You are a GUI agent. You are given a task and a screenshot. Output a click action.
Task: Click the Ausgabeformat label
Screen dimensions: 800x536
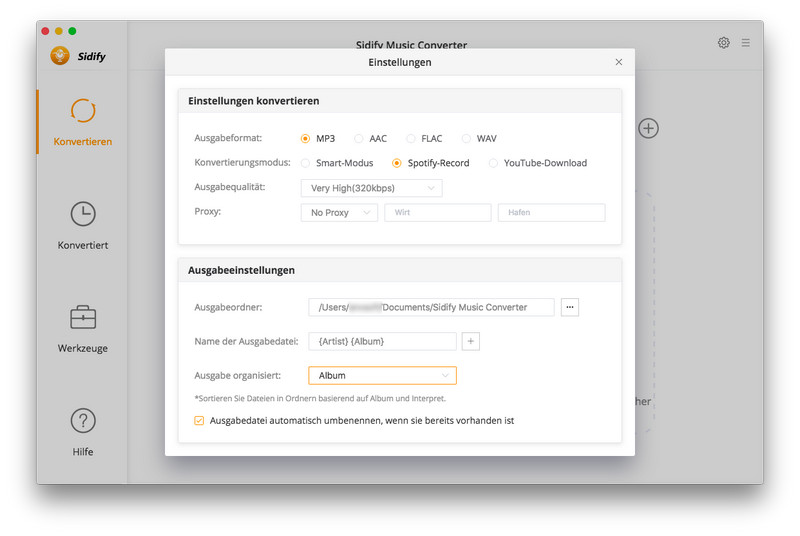coord(228,138)
